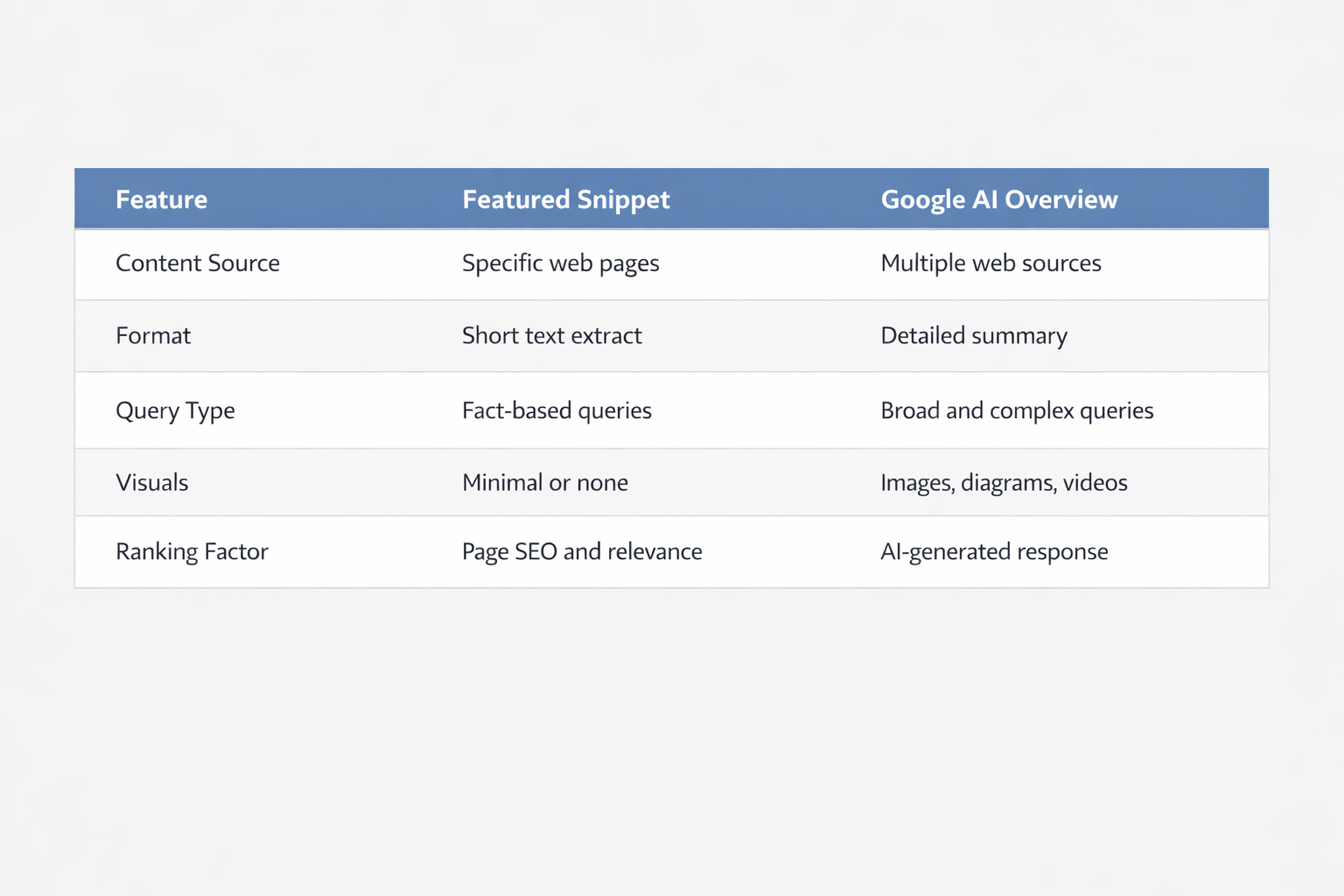Click the Specific web pages cell
The image size is (1344, 896).
[x=560, y=263]
